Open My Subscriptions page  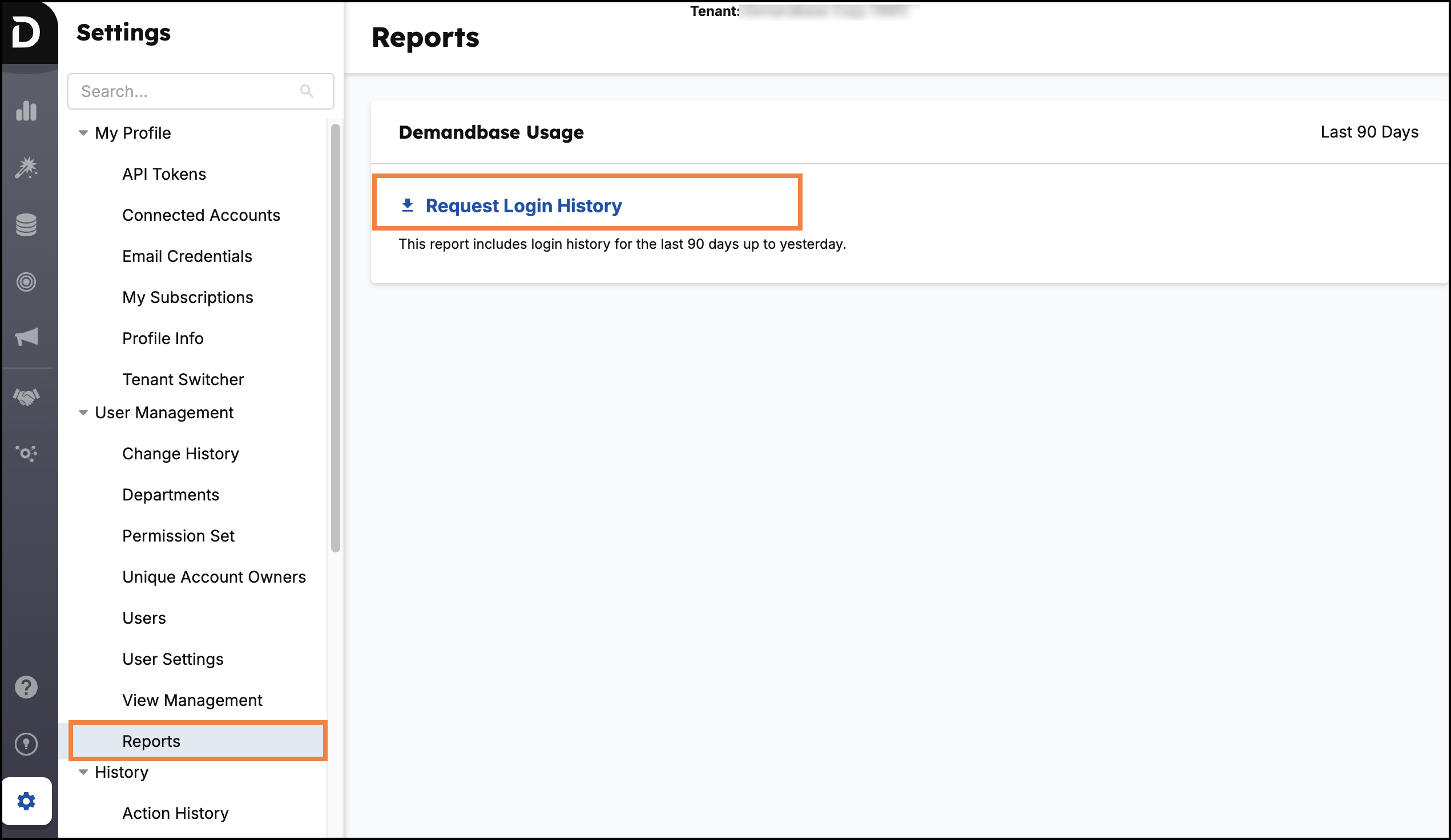click(188, 297)
